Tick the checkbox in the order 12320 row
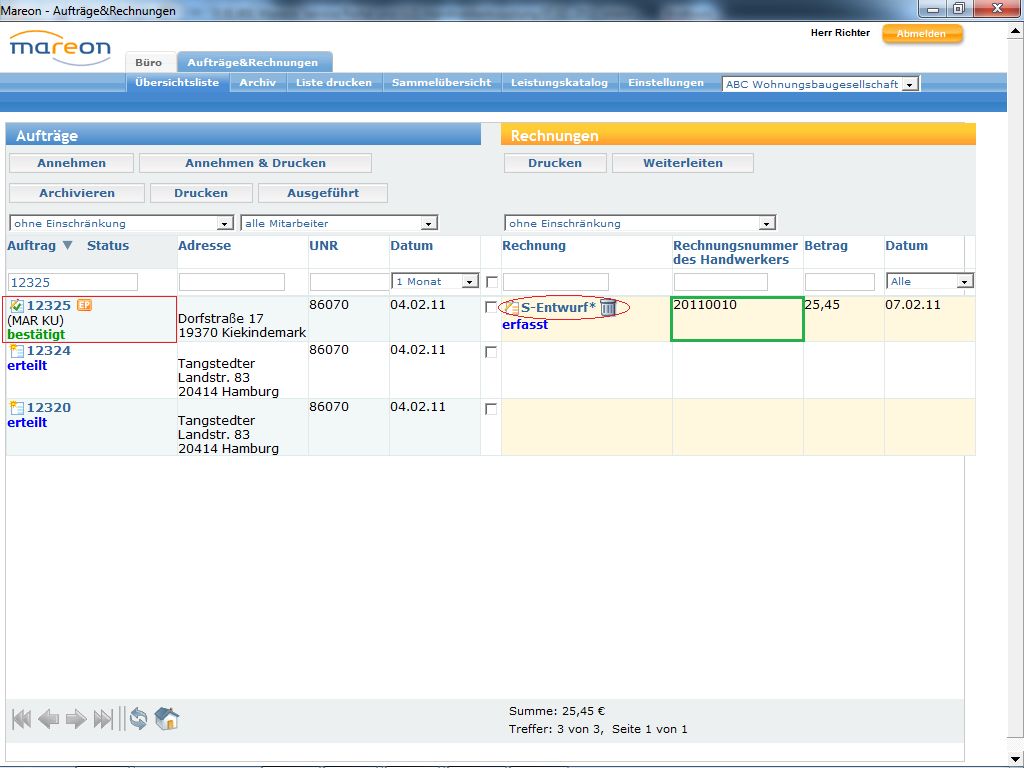The width and height of the screenshot is (1024, 768). tap(491, 409)
